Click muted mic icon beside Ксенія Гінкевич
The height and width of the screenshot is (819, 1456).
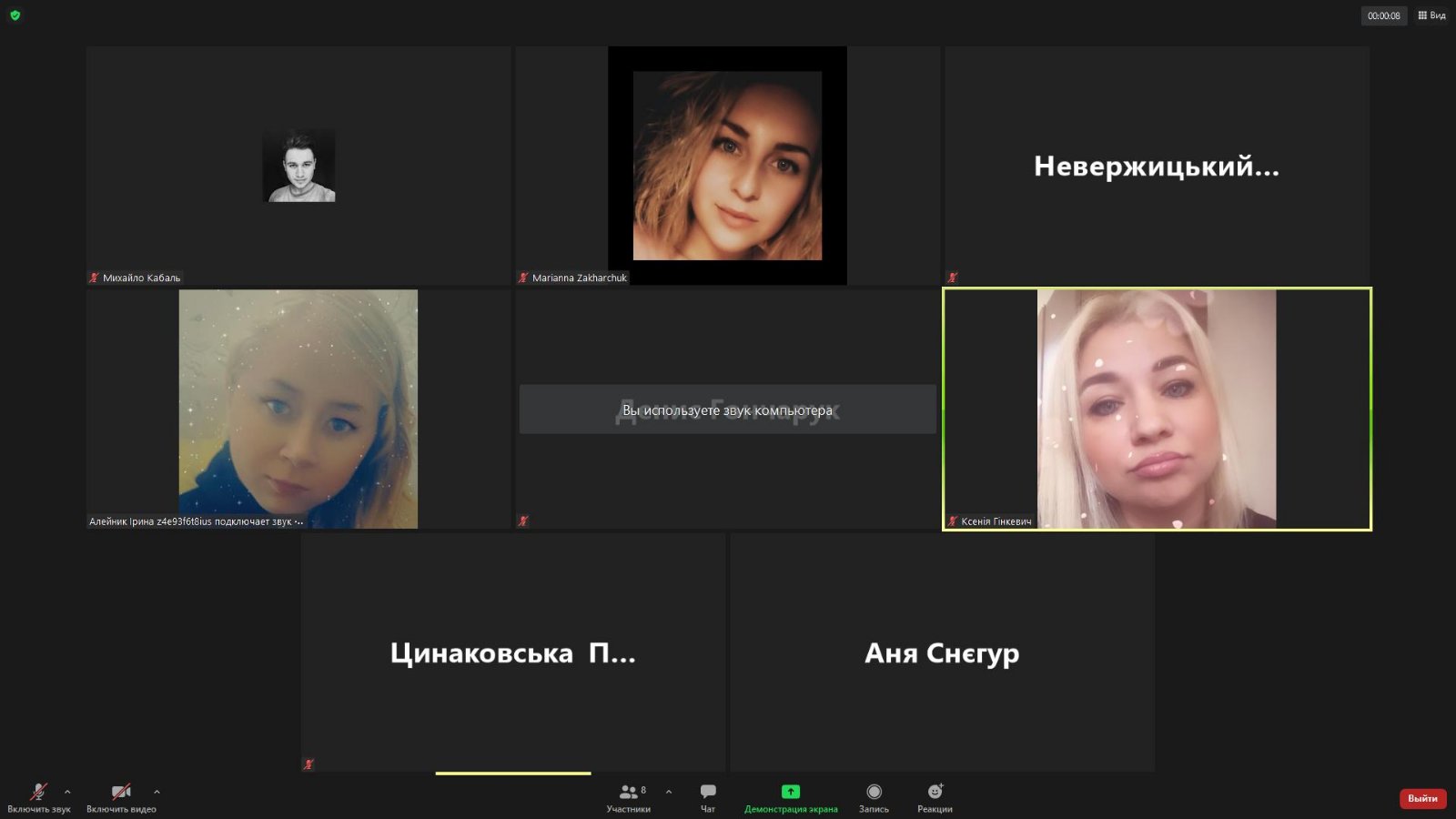(x=953, y=521)
